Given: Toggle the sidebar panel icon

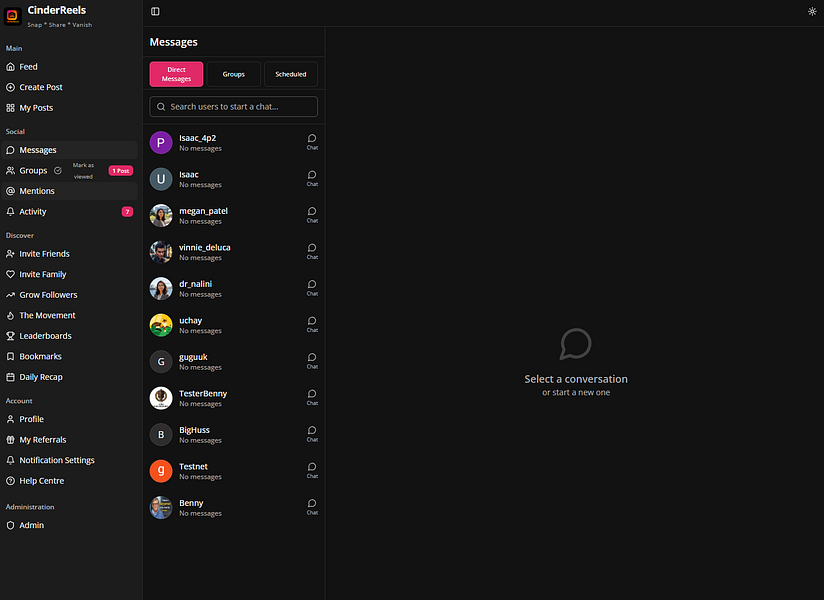Looking at the screenshot, I should pos(155,12).
